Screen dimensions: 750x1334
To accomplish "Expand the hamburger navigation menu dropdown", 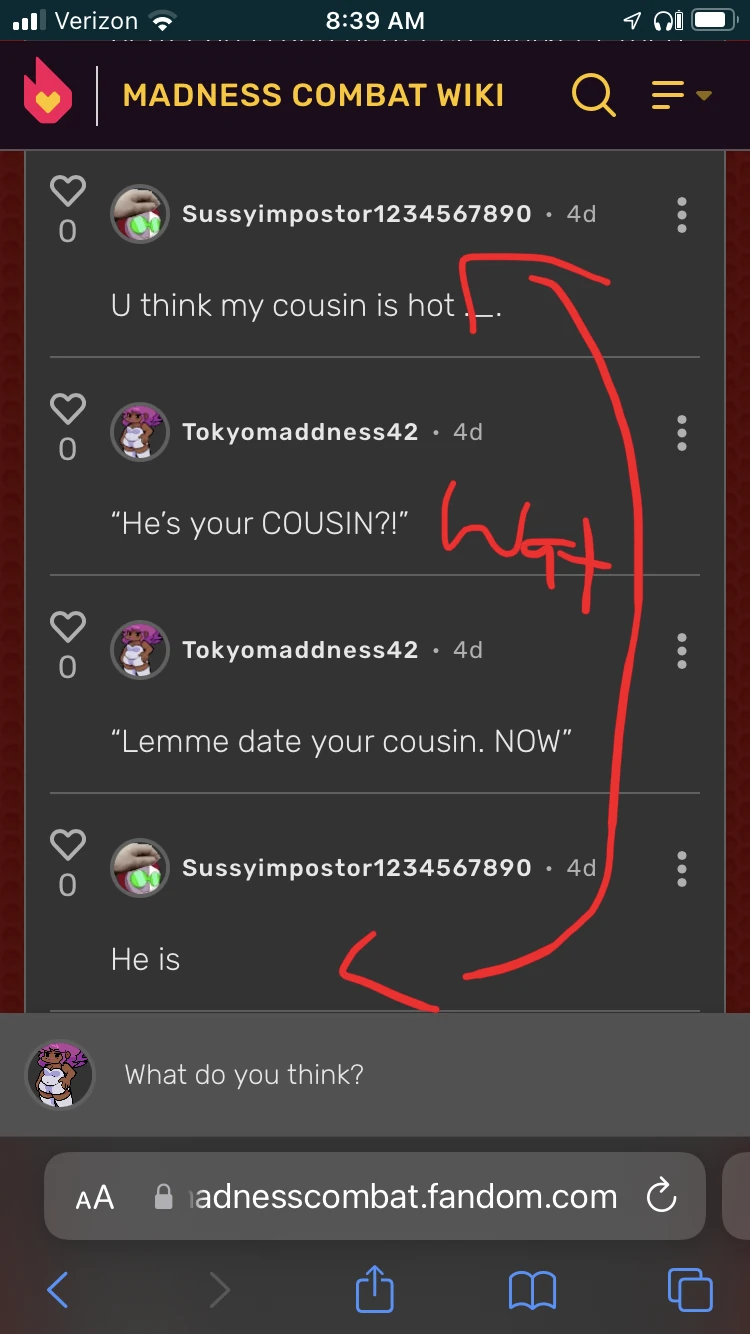I will coord(681,95).
